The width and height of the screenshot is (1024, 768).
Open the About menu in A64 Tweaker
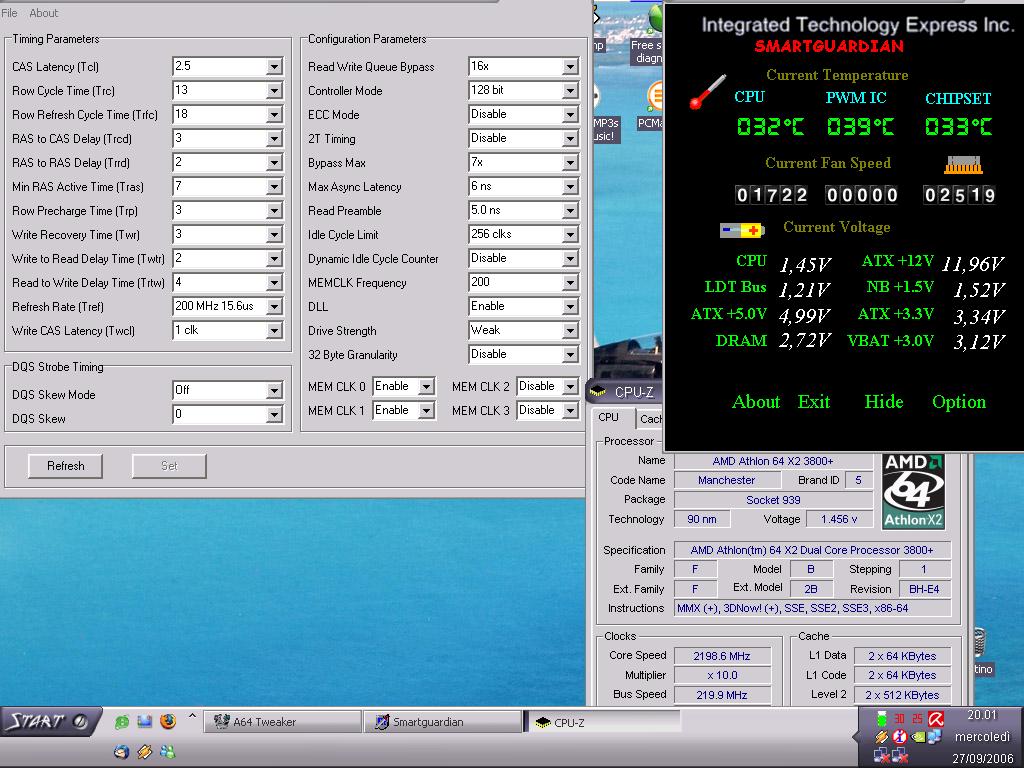pyautogui.click(x=43, y=13)
